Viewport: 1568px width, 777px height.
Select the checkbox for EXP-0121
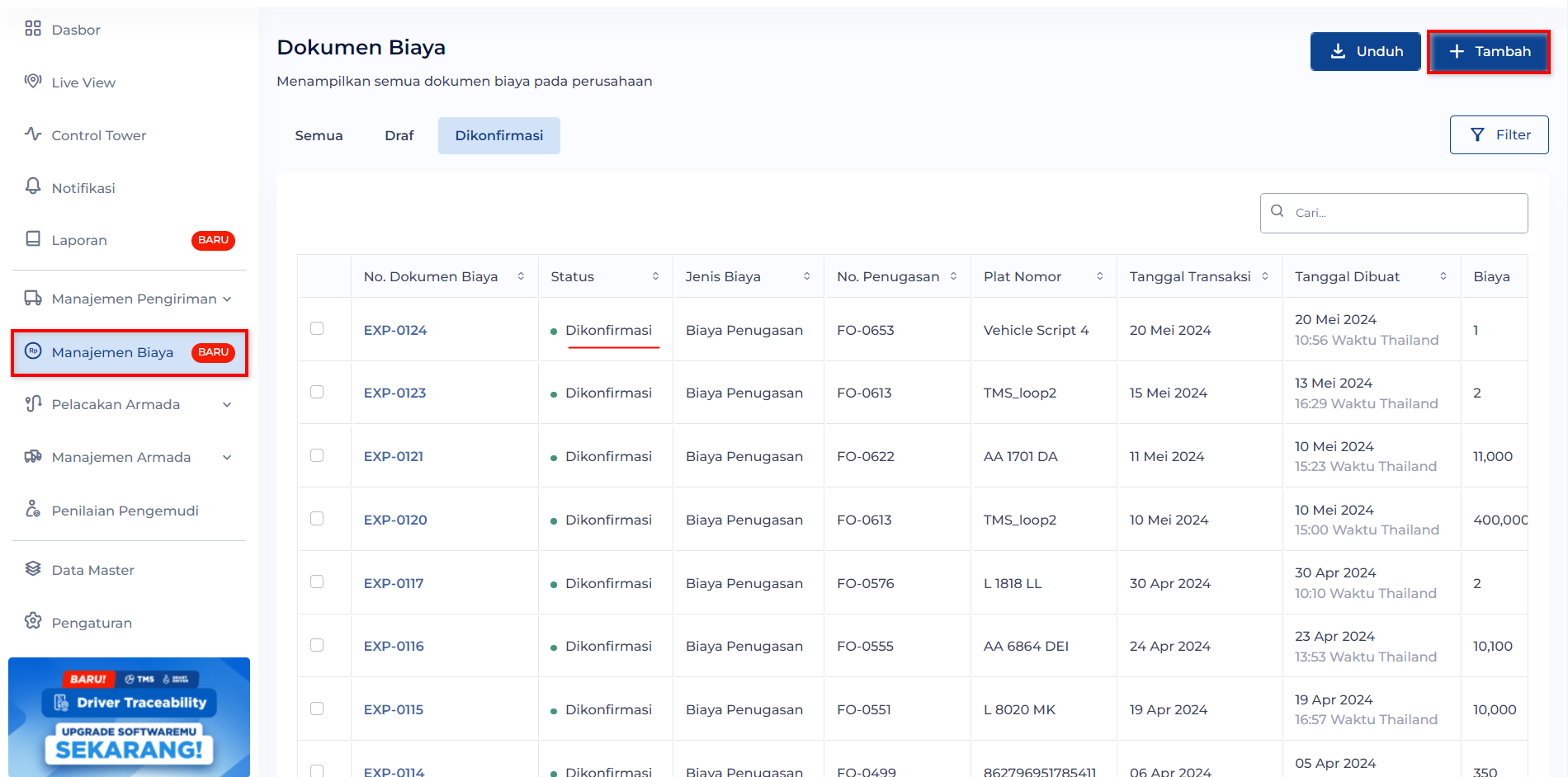pyautogui.click(x=317, y=455)
